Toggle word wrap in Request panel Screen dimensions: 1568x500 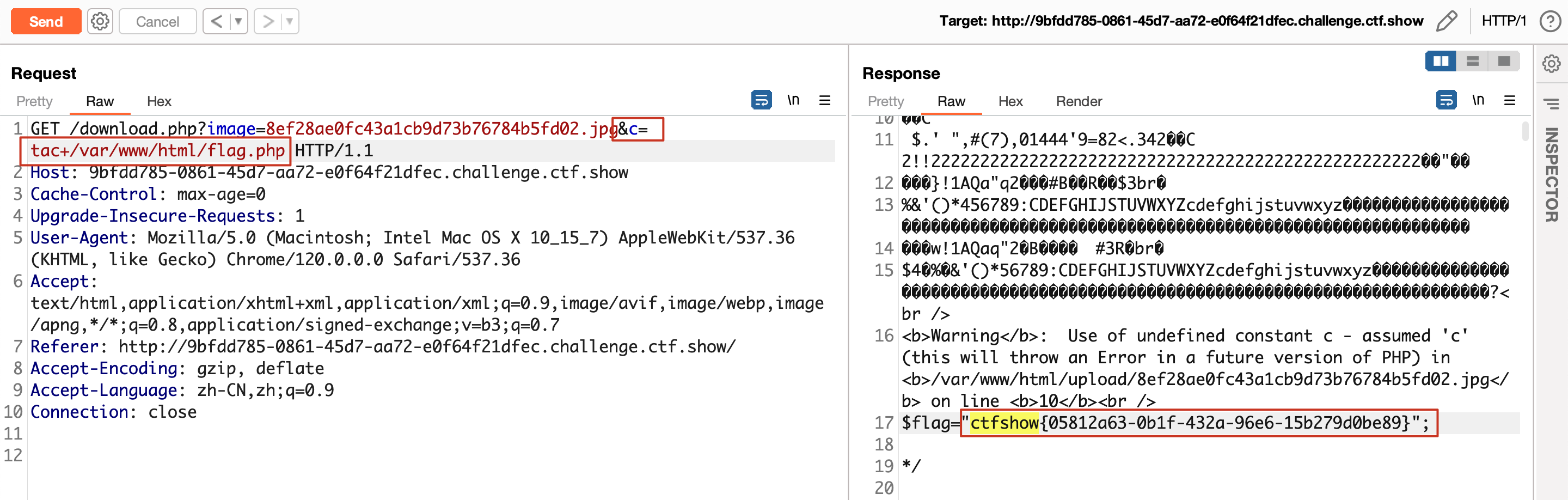click(761, 100)
